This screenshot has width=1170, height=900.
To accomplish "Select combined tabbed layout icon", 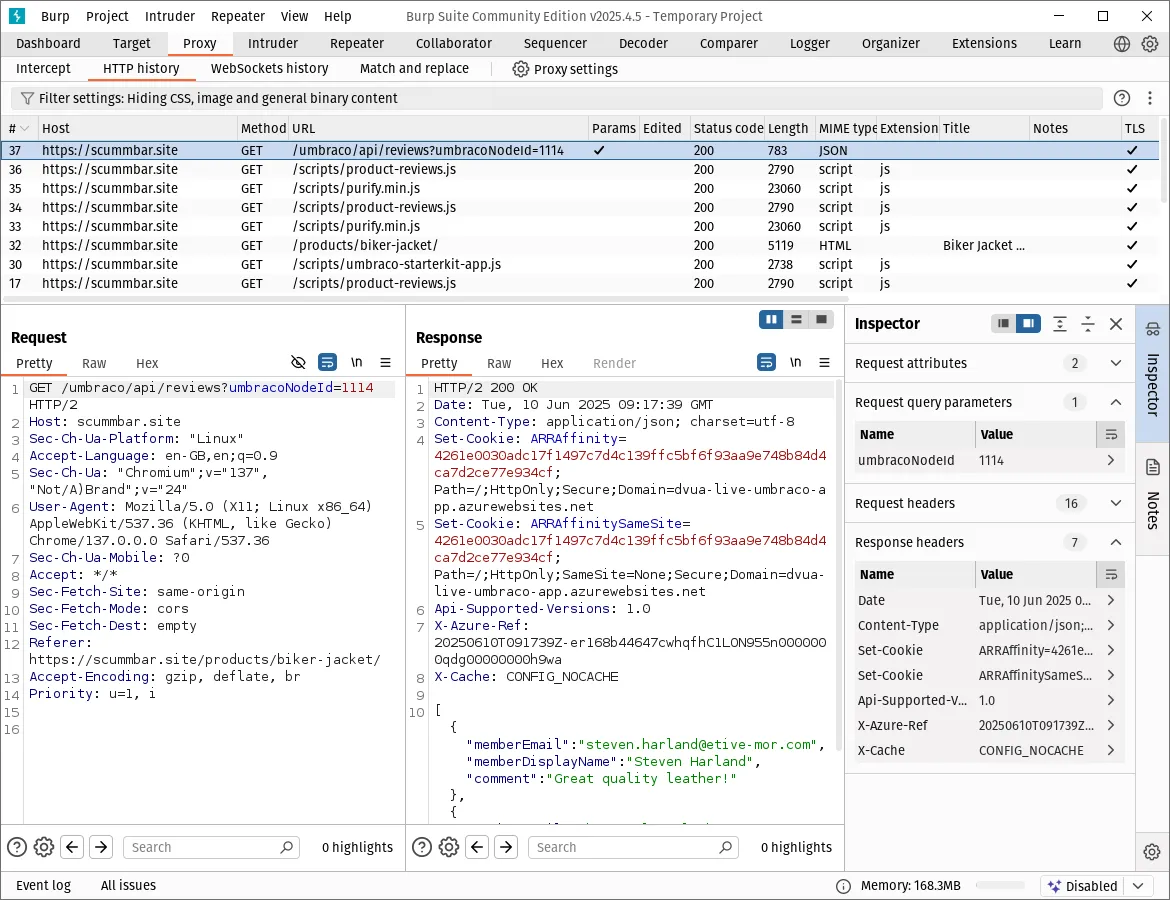I will point(822,319).
